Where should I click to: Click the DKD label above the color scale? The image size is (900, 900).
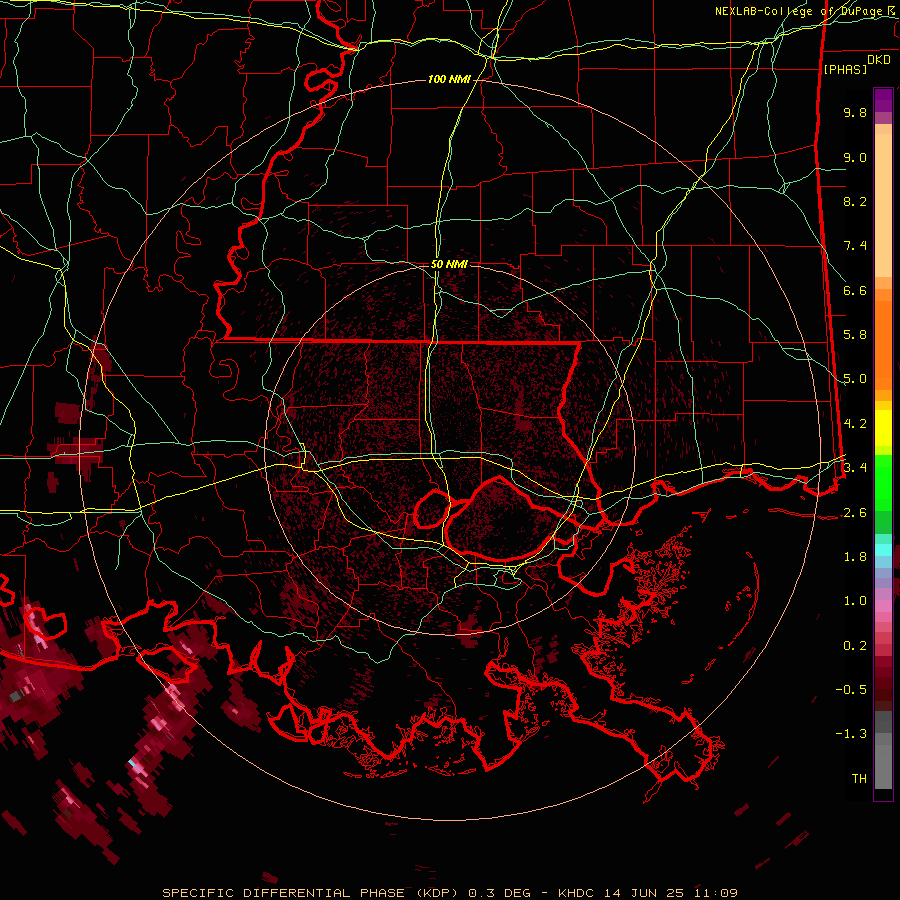[x=879, y=60]
